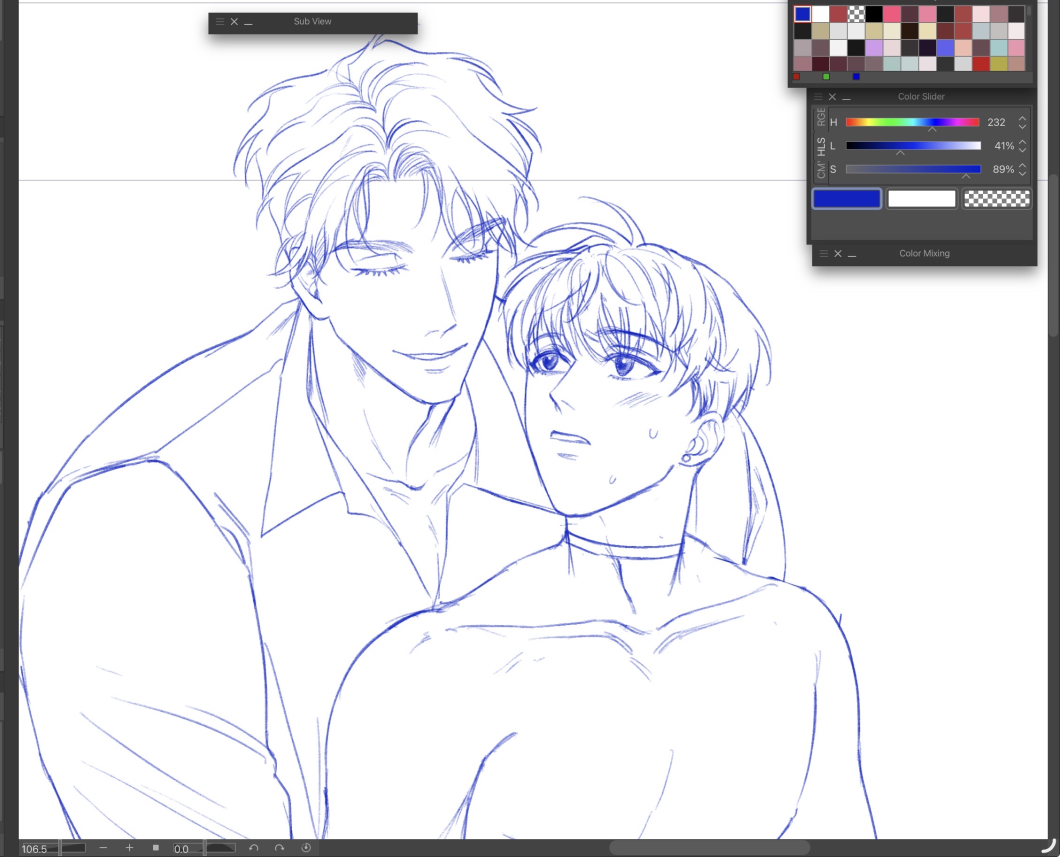This screenshot has width=1060, height=857.
Task: Click the zoom percentage field showing 106.5
Action: click(36, 849)
